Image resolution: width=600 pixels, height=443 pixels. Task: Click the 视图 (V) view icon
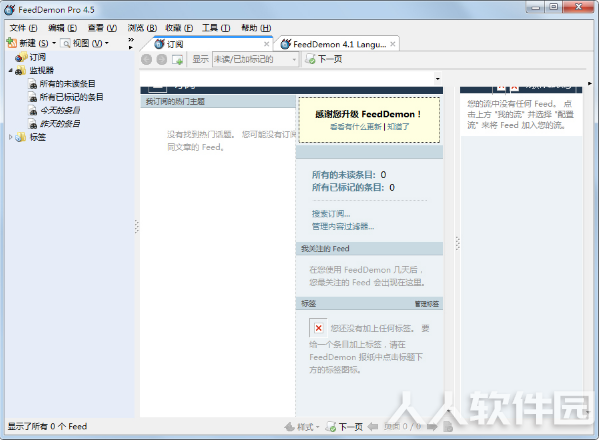(x=66, y=44)
